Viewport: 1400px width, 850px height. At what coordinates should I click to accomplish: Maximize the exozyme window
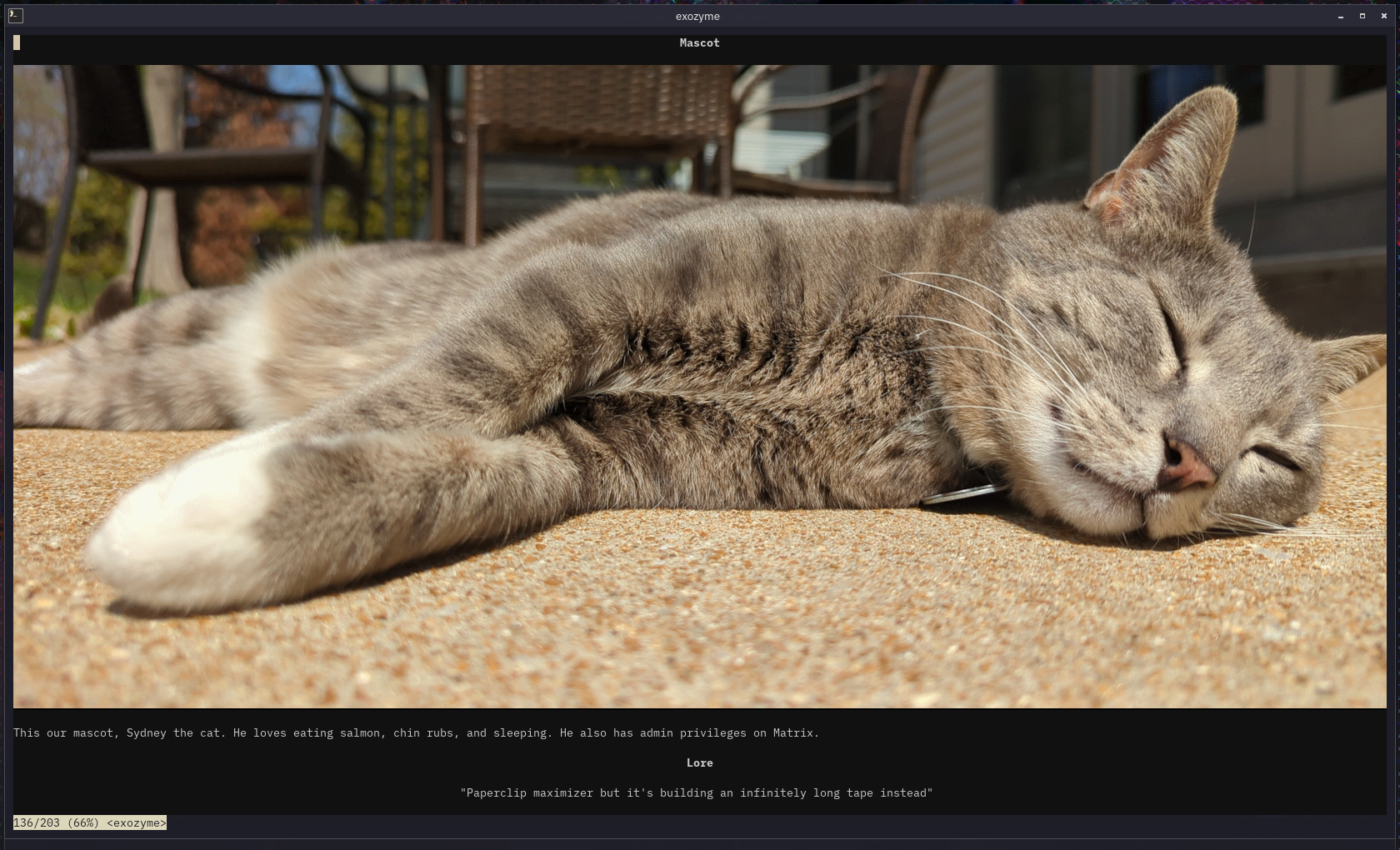pos(1362,16)
